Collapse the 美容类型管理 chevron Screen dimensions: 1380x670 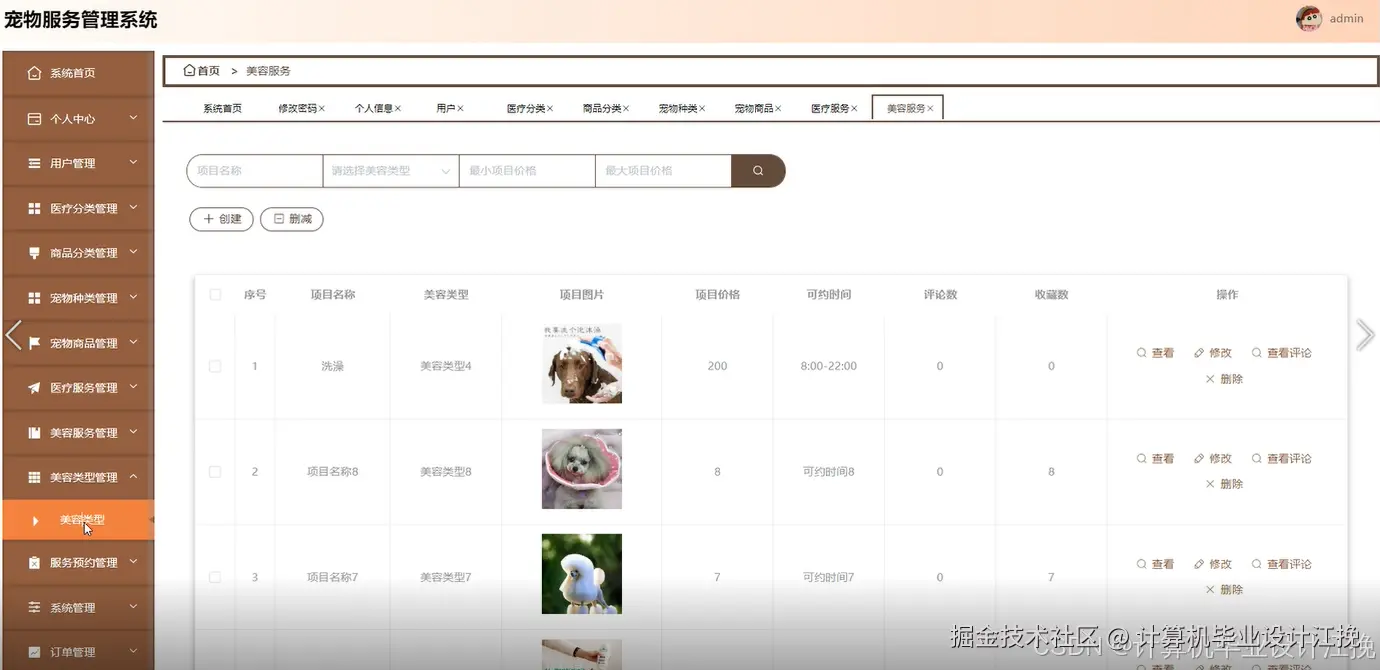pyautogui.click(x=133, y=477)
